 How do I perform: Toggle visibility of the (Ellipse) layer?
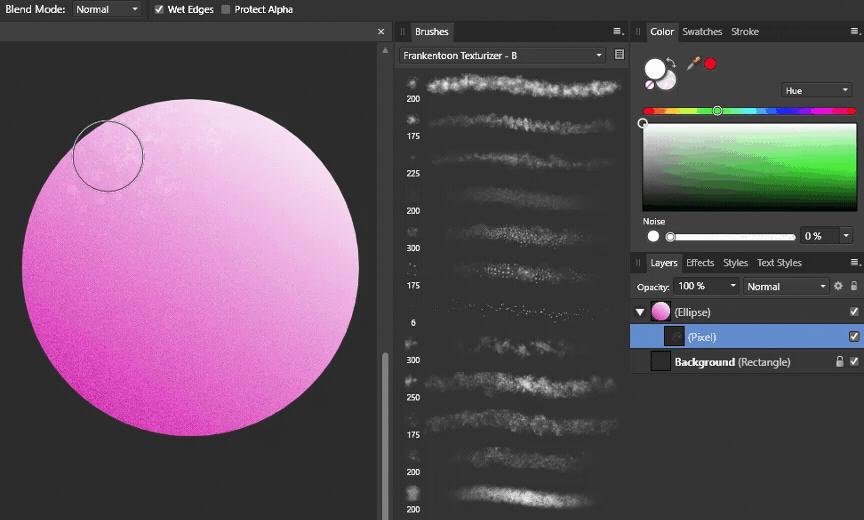pos(854,312)
